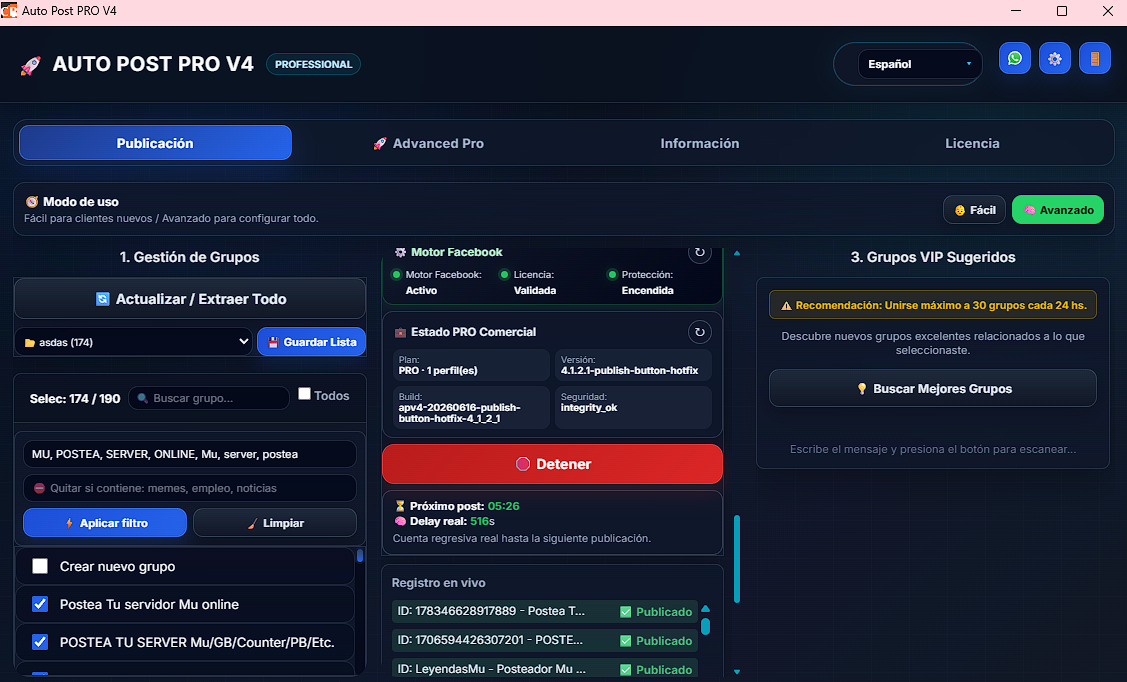Click the Registro en vivo scroll up arrow
The width and height of the screenshot is (1127, 682).
(705, 609)
